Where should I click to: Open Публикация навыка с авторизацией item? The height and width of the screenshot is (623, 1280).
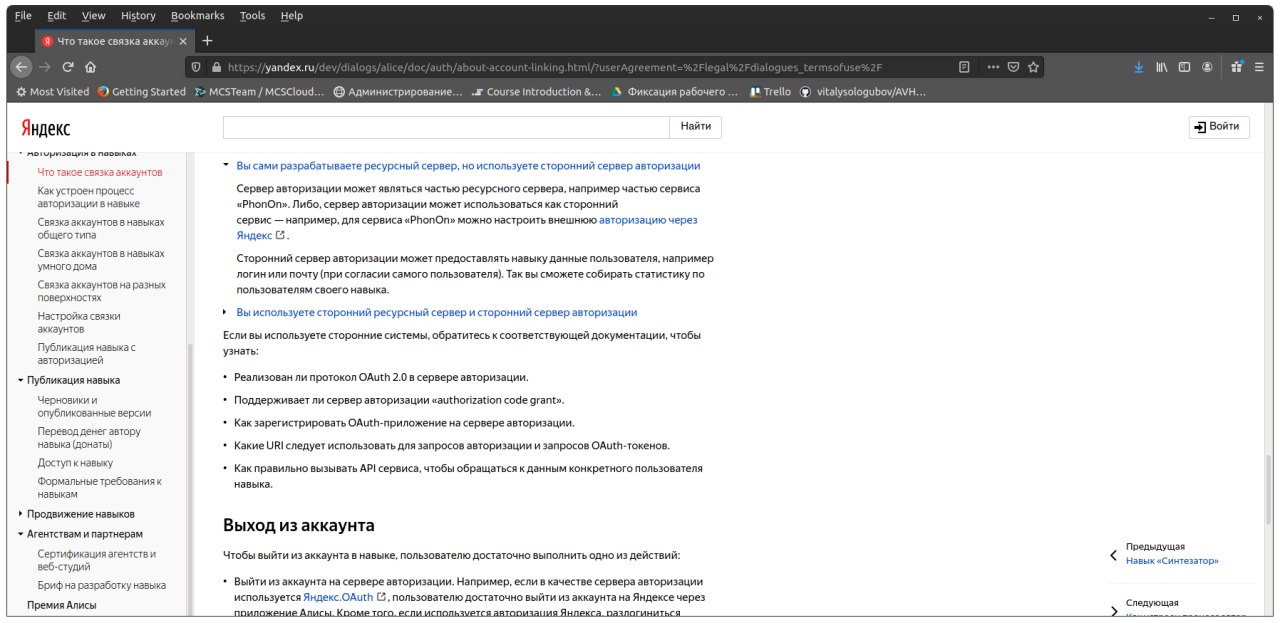pyautogui.click(x=86, y=354)
